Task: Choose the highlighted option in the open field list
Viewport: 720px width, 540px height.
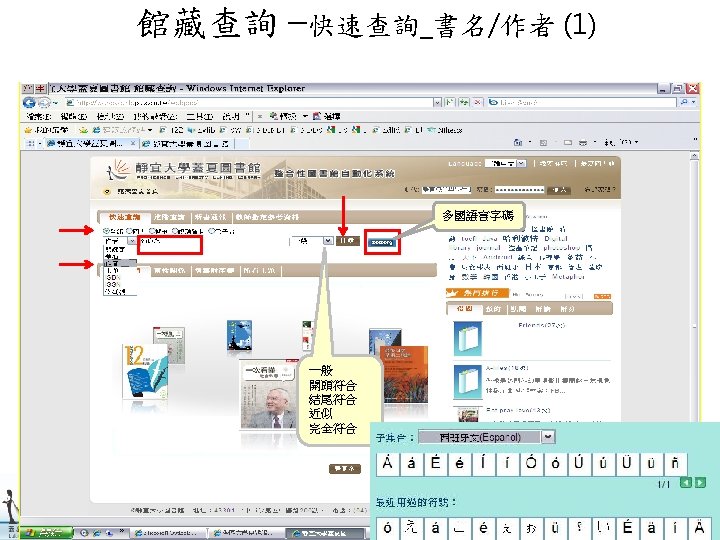Action: [x=120, y=264]
